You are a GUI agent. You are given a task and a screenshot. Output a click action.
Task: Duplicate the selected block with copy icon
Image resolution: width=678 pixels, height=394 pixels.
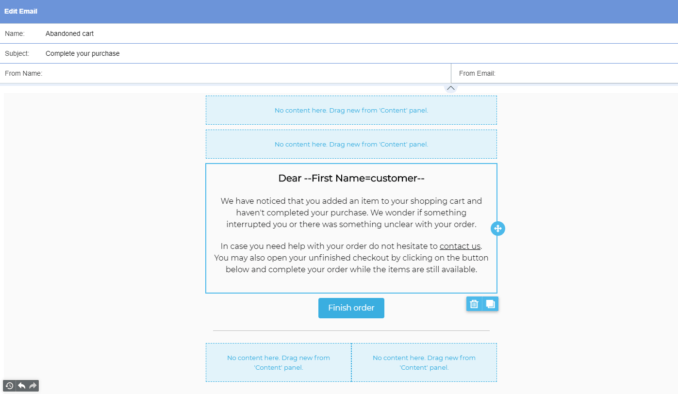click(490, 304)
